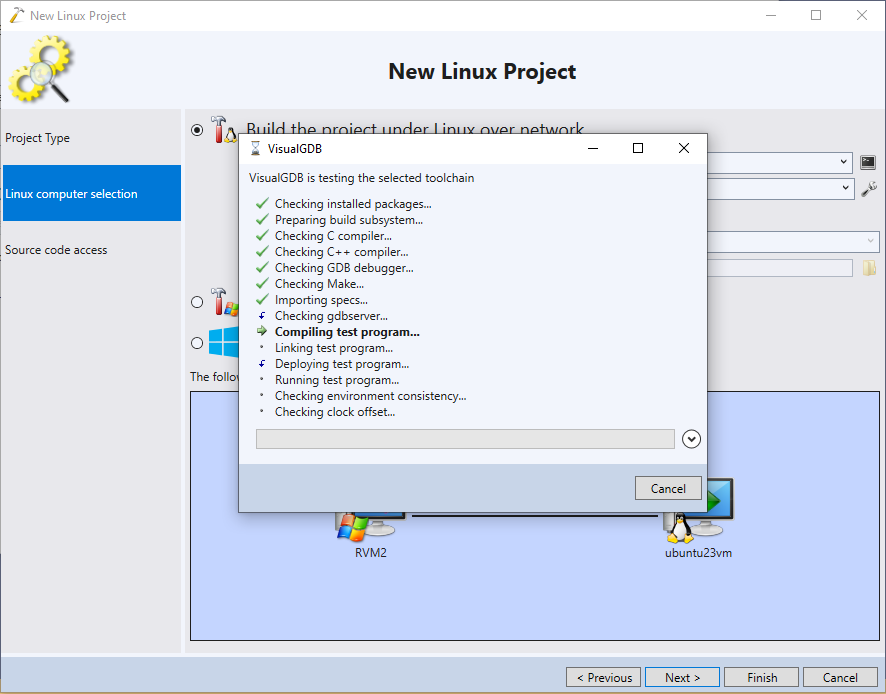Click 'Checking Make...' step text
Viewport: 886px width, 694px height.
pos(319,284)
